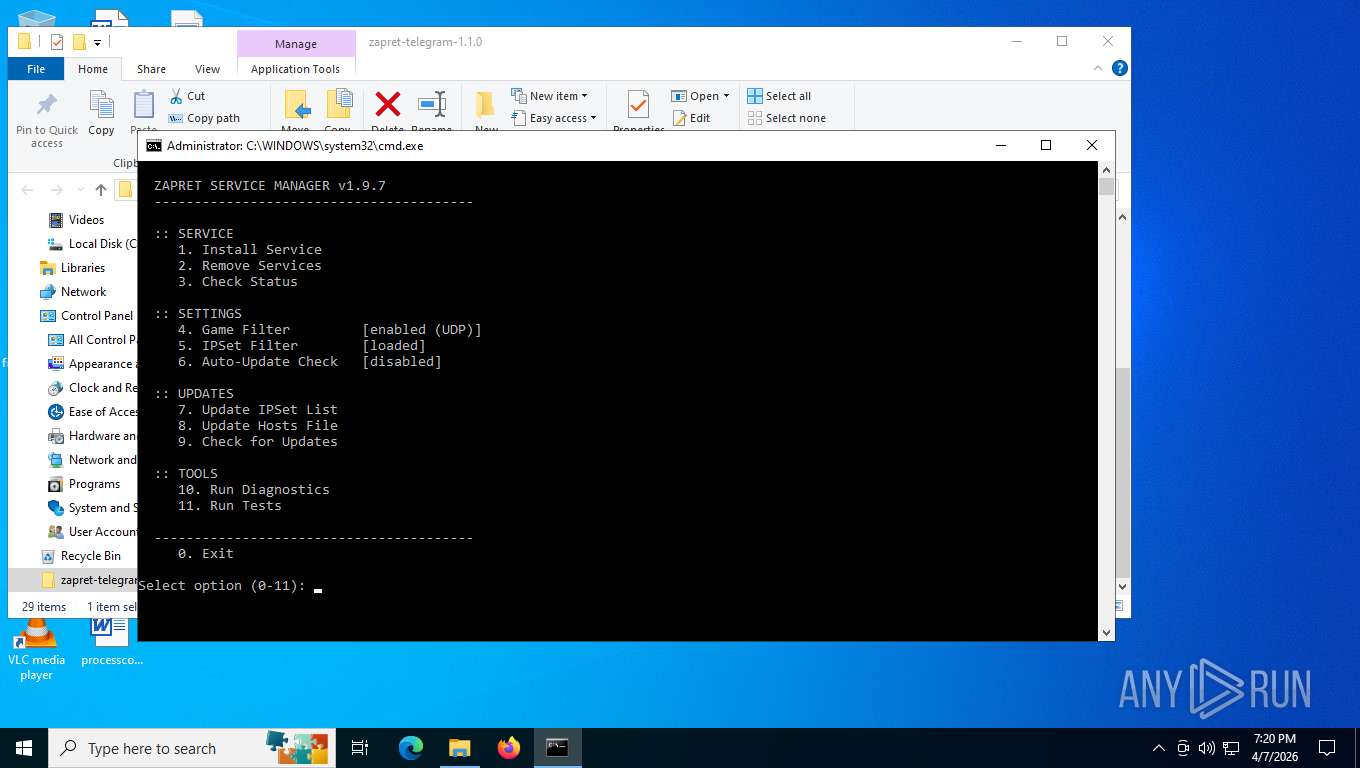Screen dimensions: 1360x768
Task: Click the cmd.exe title bar icon
Action: click(154, 146)
